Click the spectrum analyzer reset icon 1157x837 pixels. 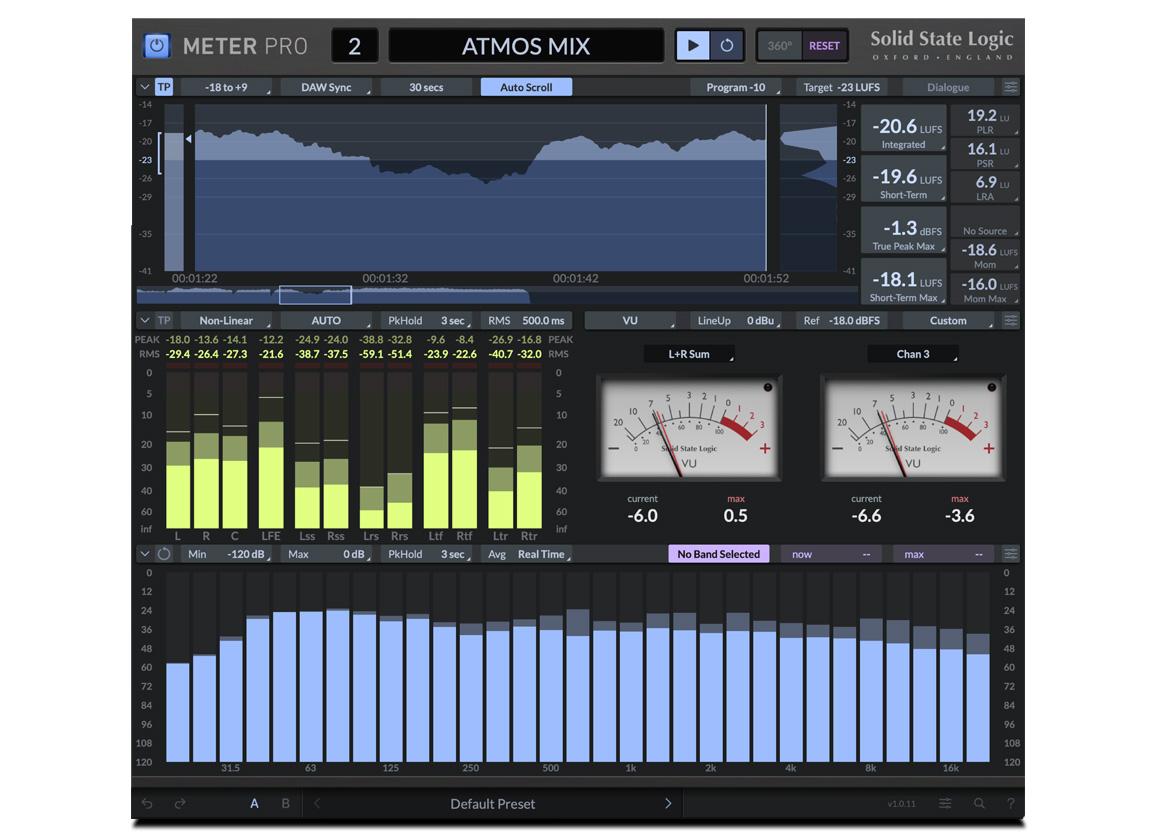tap(163, 553)
